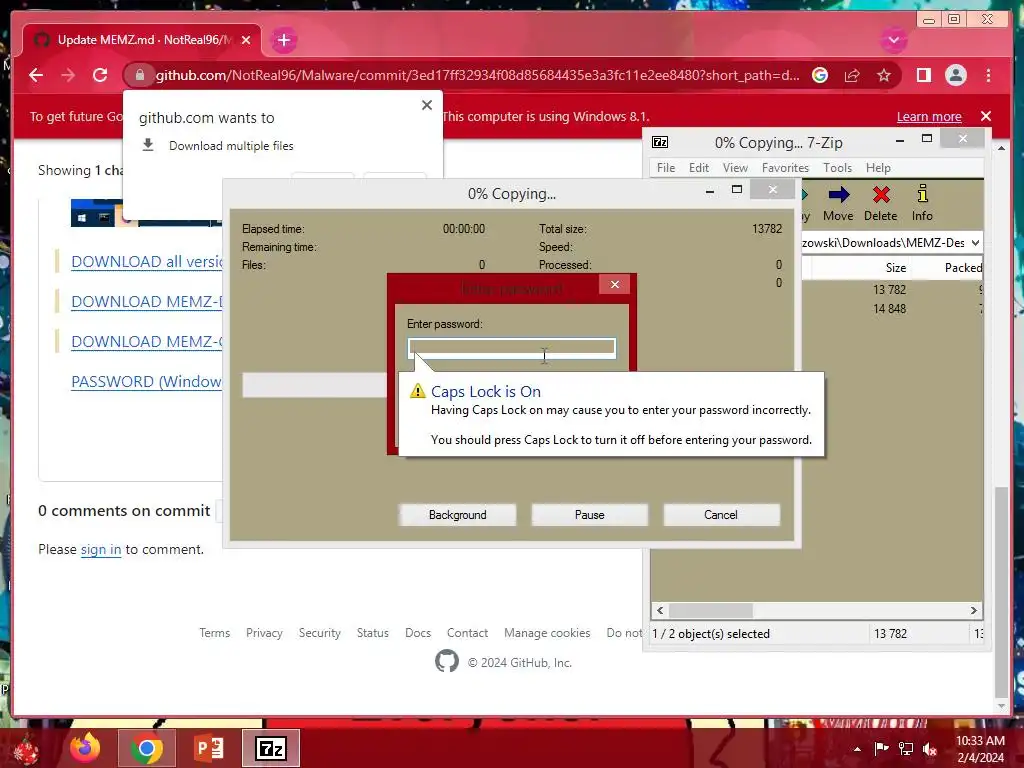Select the 14 848 size row

click(x=889, y=308)
